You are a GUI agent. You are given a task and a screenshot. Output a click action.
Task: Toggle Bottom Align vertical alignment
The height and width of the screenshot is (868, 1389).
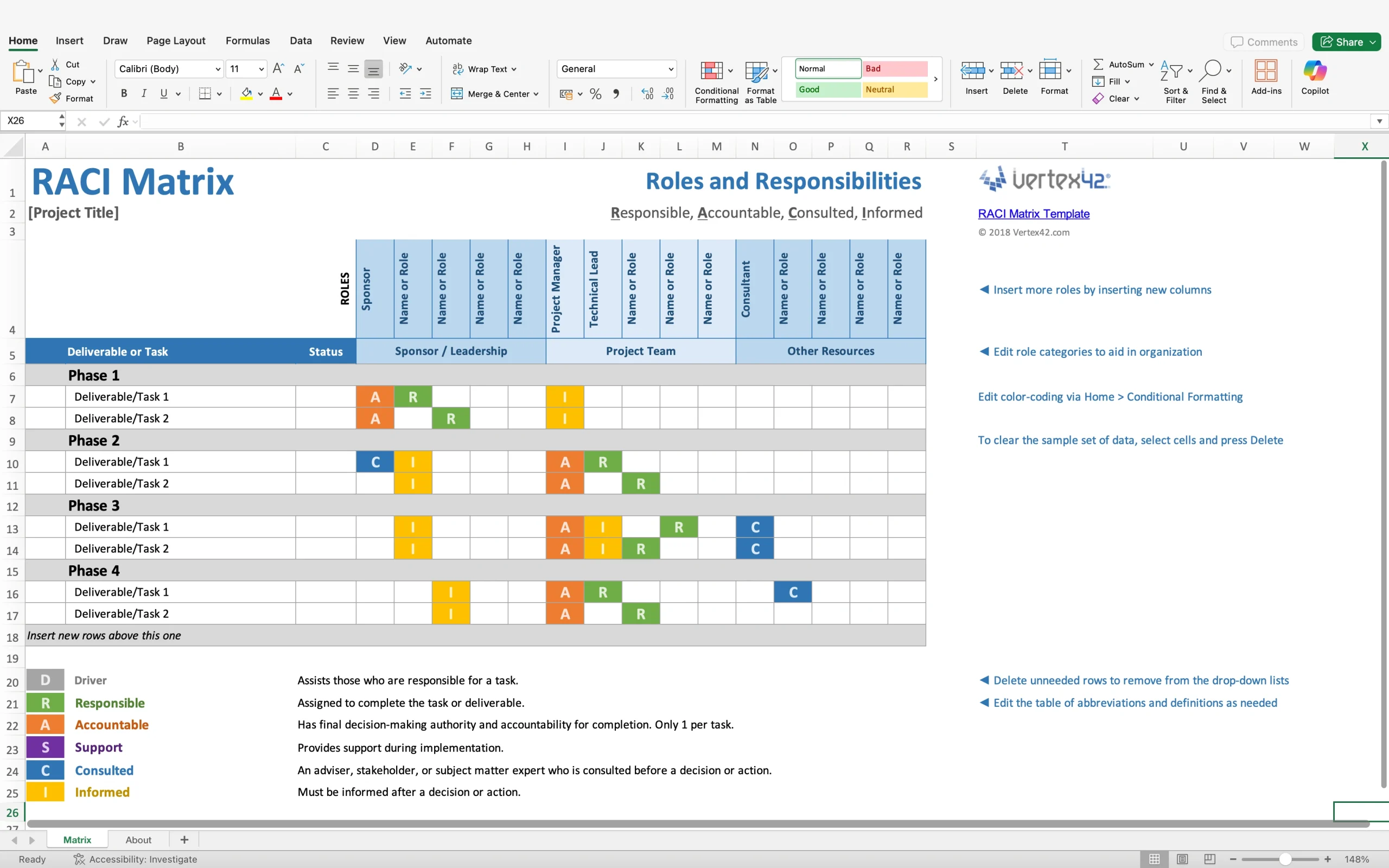pos(374,69)
